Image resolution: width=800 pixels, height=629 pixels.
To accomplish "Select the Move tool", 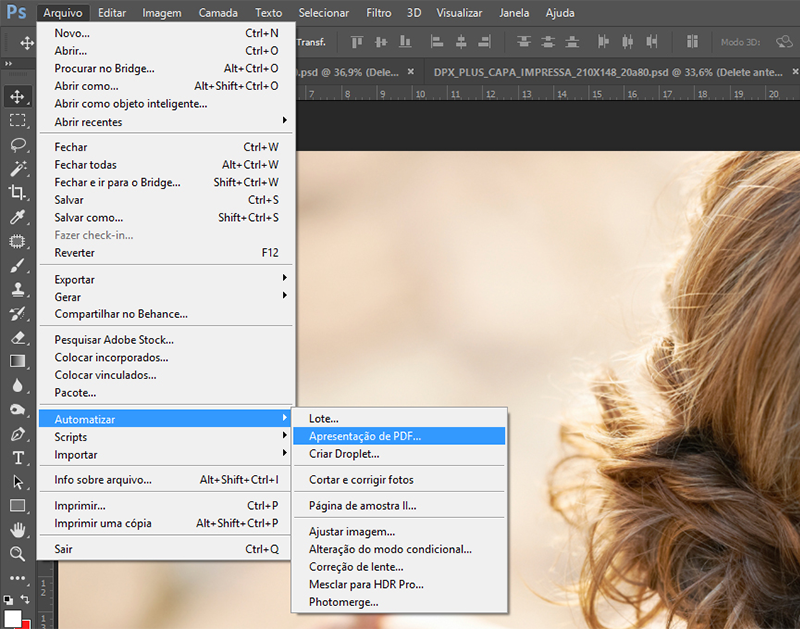I will pos(17,97).
